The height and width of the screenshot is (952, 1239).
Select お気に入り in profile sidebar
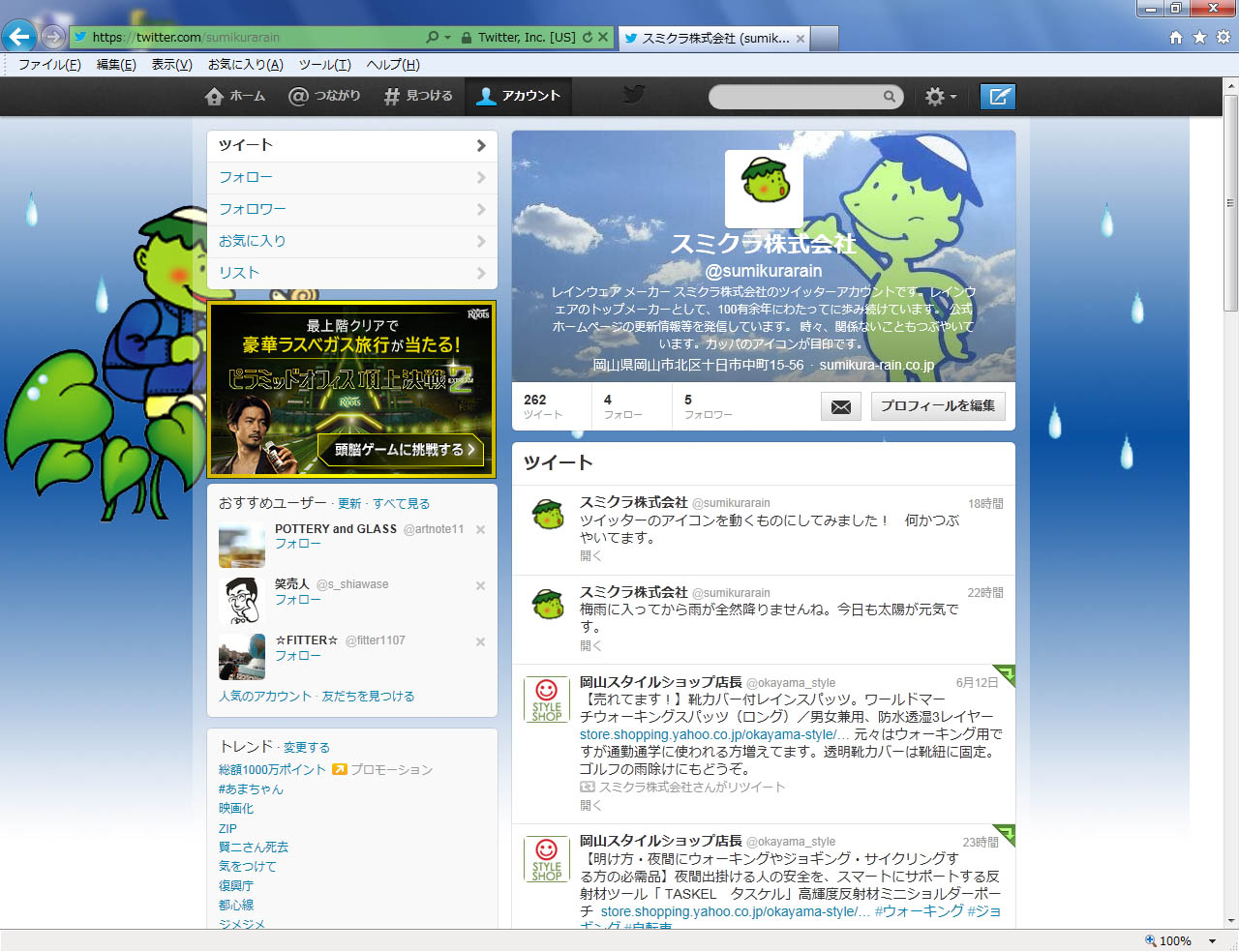pyautogui.click(x=352, y=242)
